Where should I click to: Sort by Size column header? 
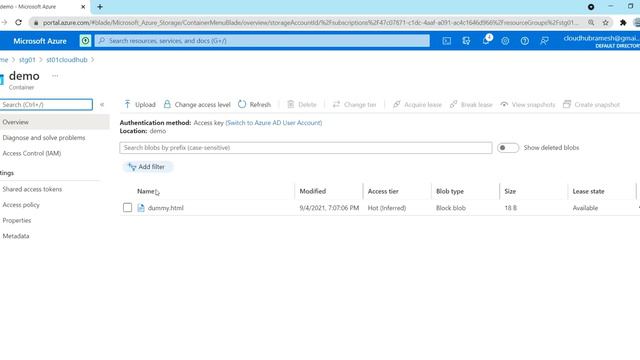pos(510,191)
